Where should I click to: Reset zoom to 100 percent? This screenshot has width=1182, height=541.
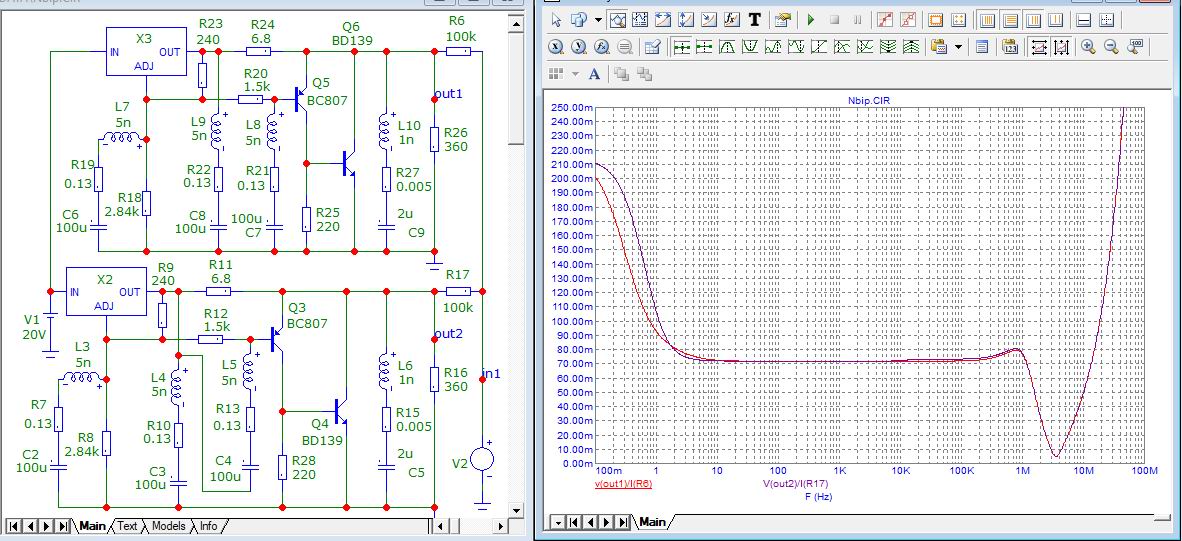point(1135,46)
